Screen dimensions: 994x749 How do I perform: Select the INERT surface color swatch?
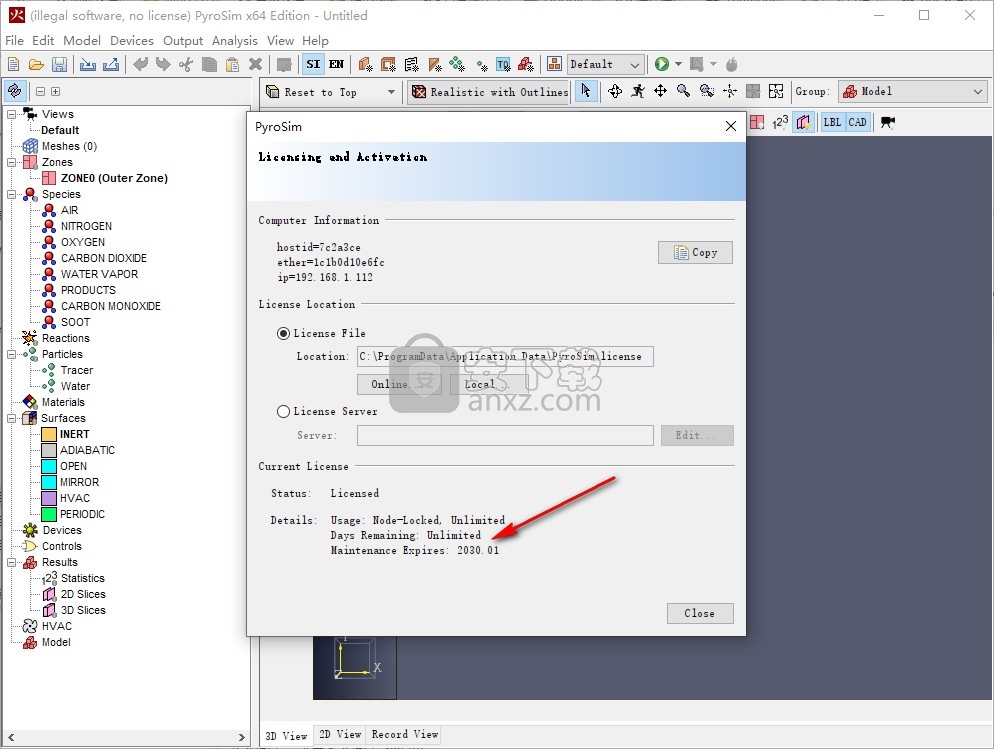pos(49,434)
